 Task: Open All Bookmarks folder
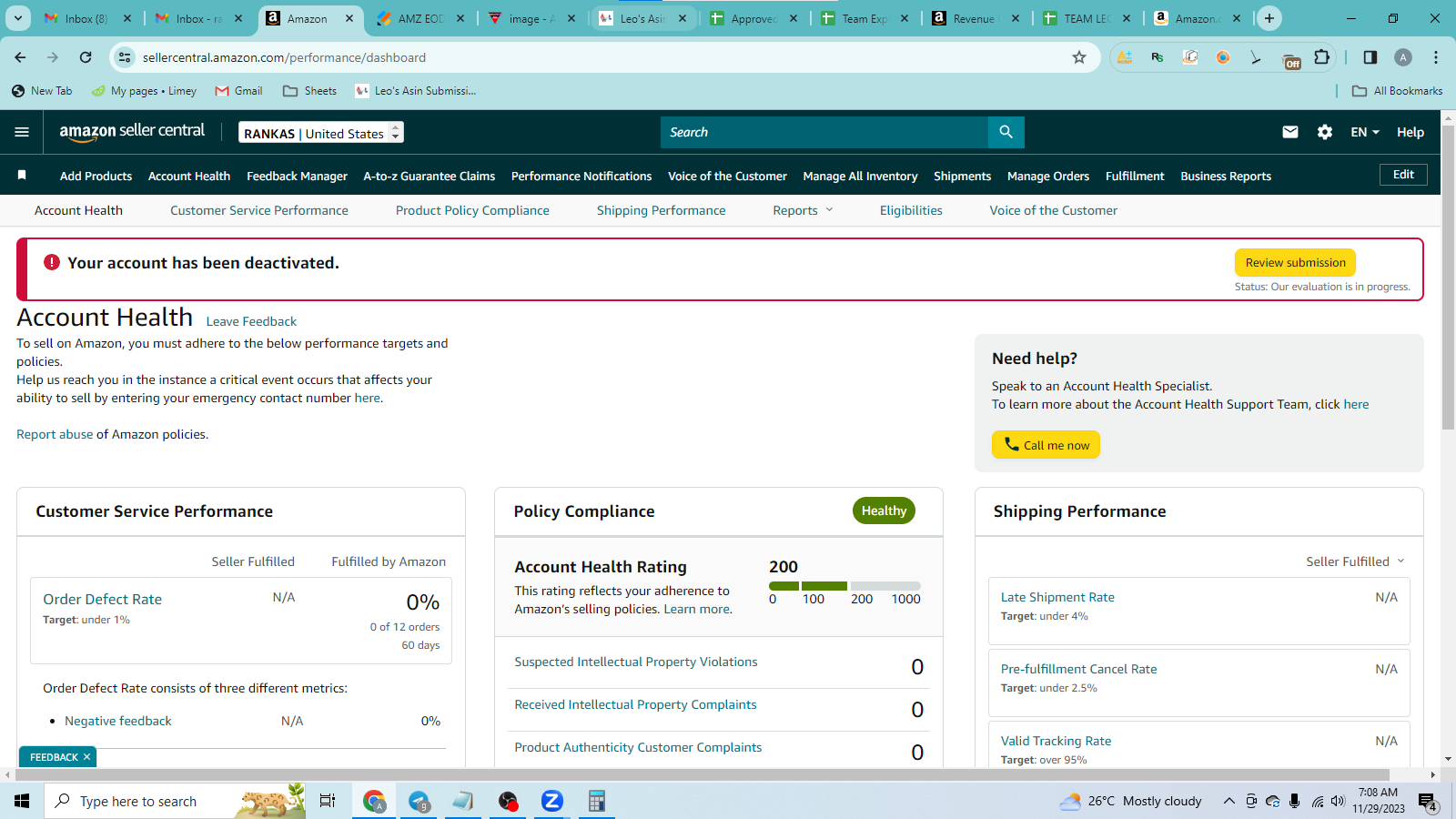[x=1397, y=91]
